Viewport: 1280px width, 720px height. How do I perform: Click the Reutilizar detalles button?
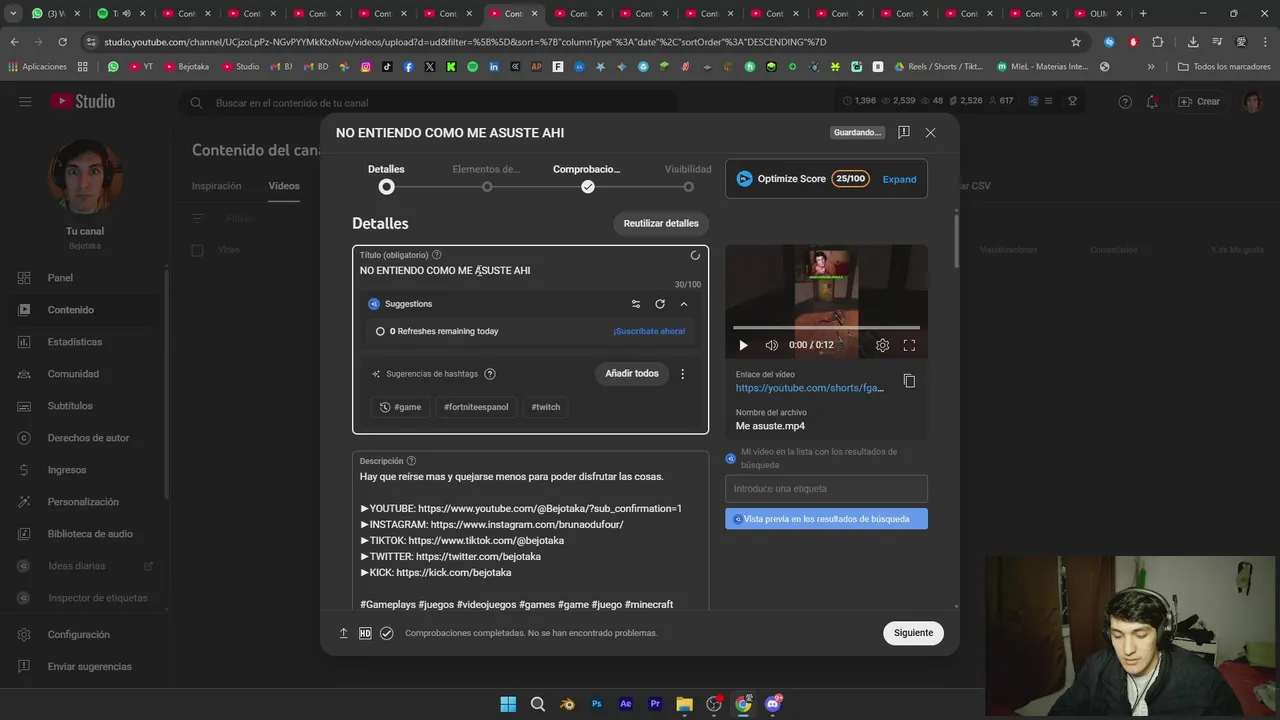point(661,223)
